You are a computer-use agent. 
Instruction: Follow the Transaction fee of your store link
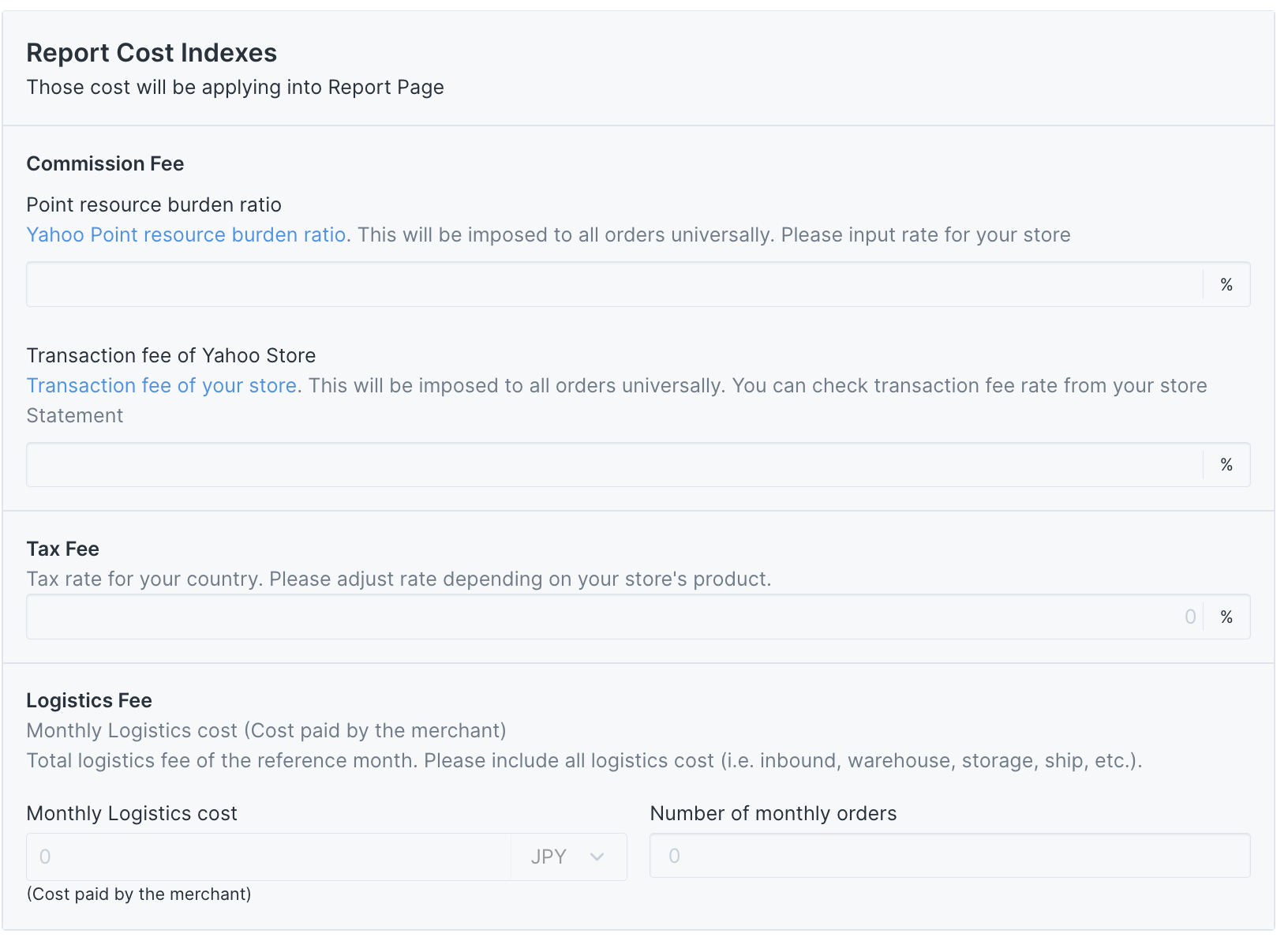coord(162,386)
